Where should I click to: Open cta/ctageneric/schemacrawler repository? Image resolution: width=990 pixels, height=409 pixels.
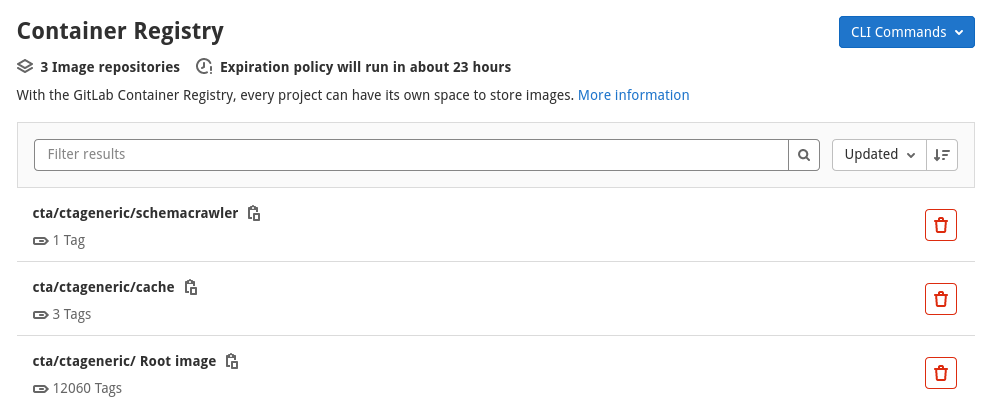(135, 213)
